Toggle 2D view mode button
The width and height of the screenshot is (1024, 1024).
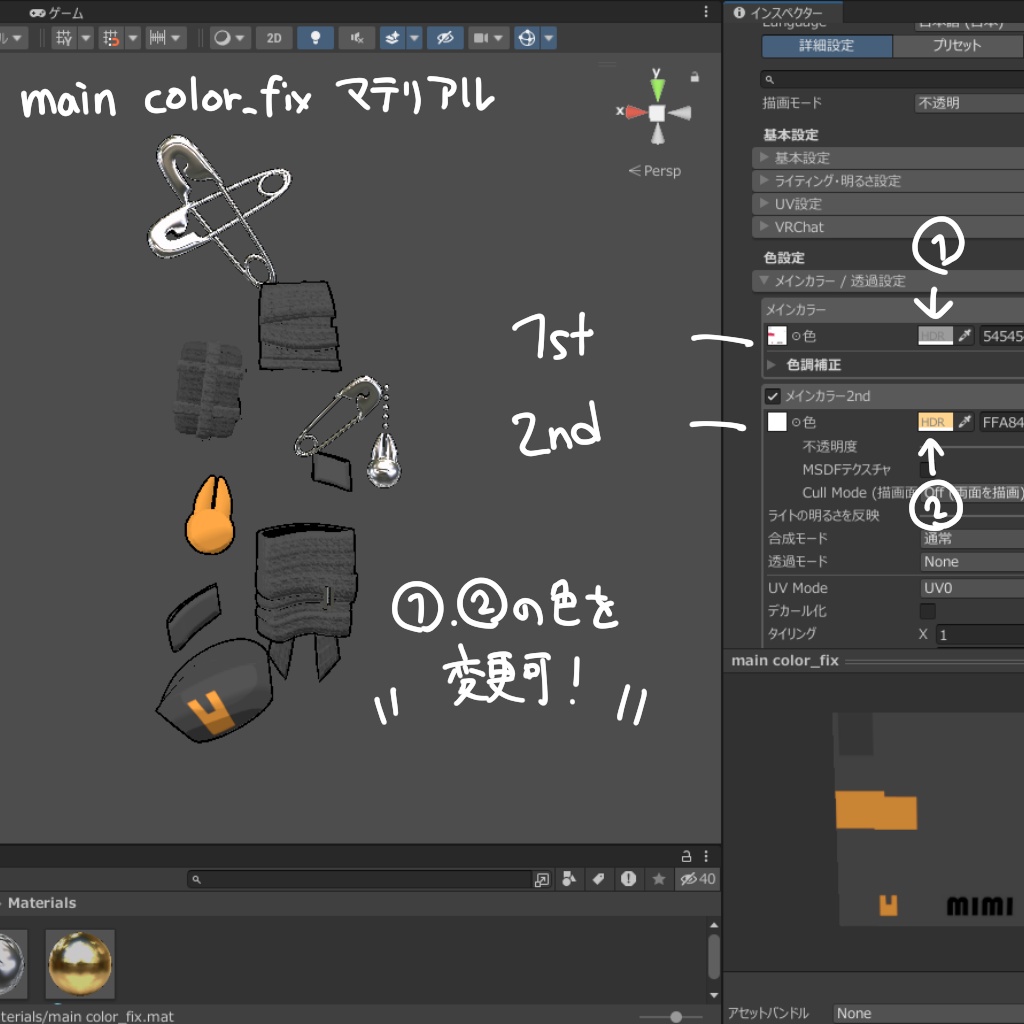tap(274, 38)
